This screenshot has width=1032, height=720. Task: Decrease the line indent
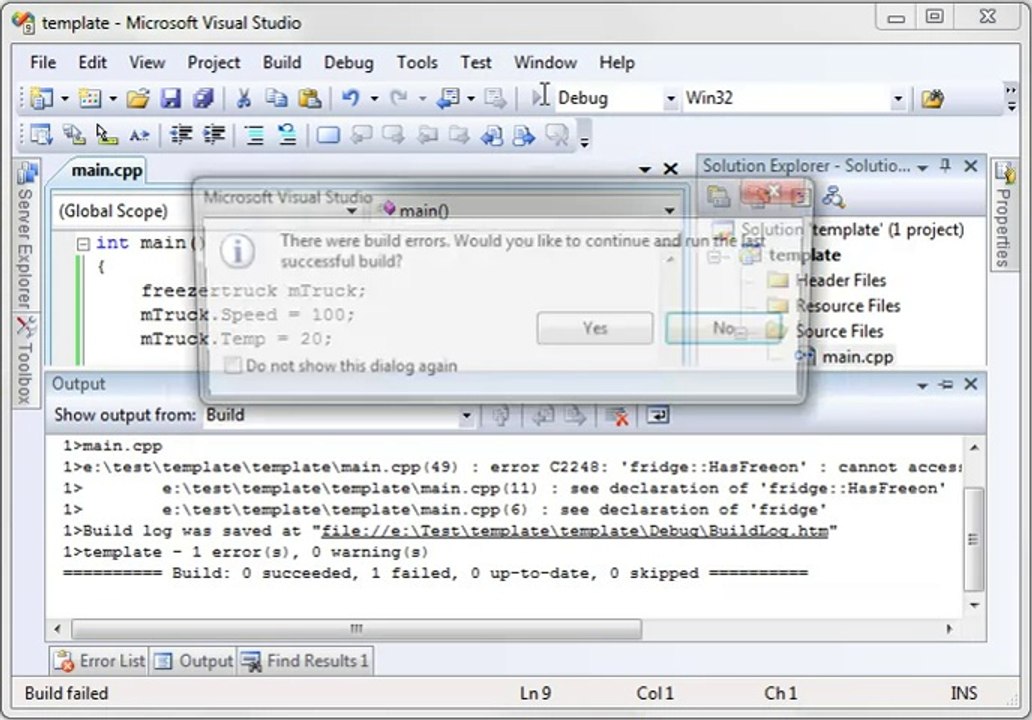tap(181, 136)
